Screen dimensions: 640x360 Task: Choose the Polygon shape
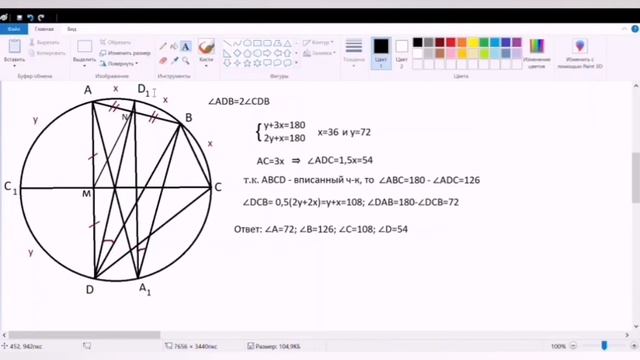pos(278,43)
